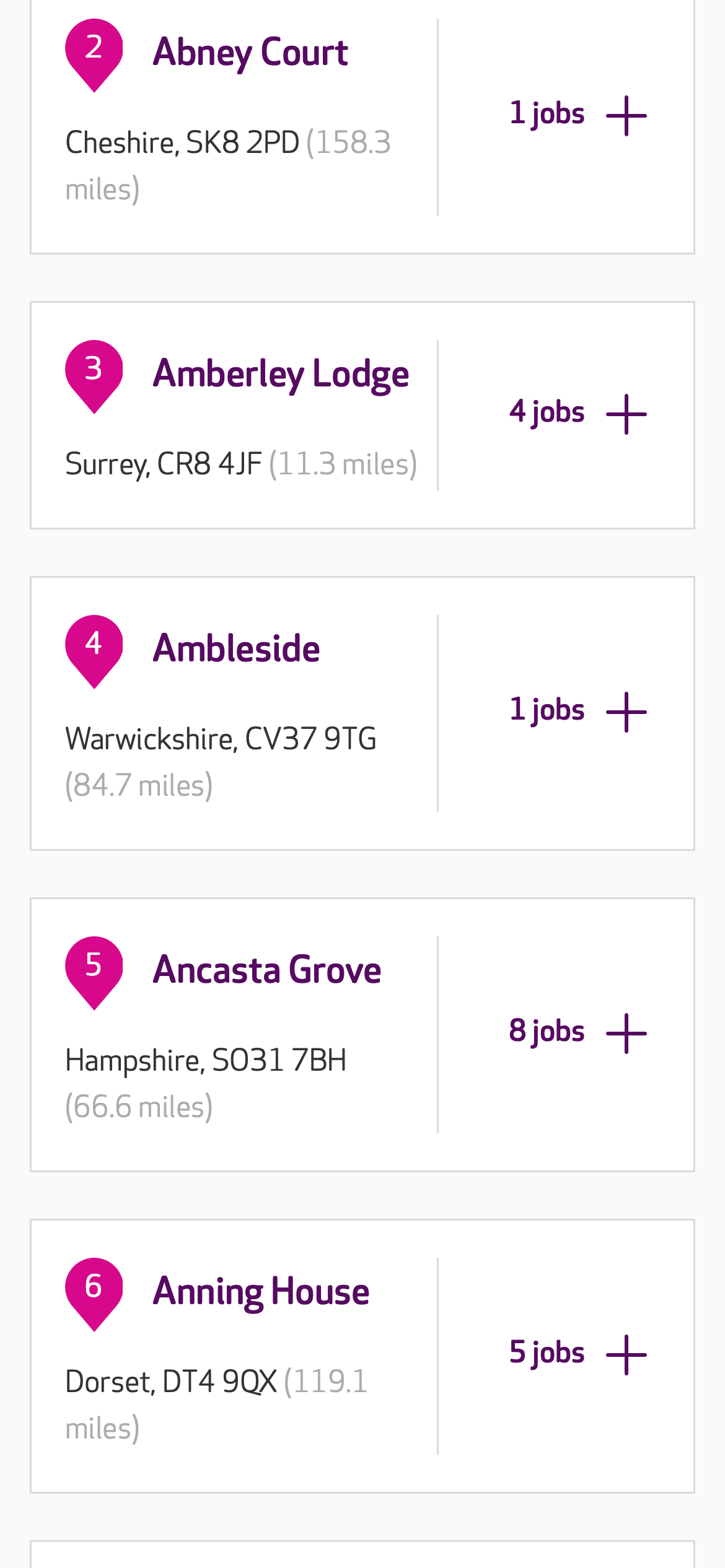Click map pin number 3

click(94, 373)
